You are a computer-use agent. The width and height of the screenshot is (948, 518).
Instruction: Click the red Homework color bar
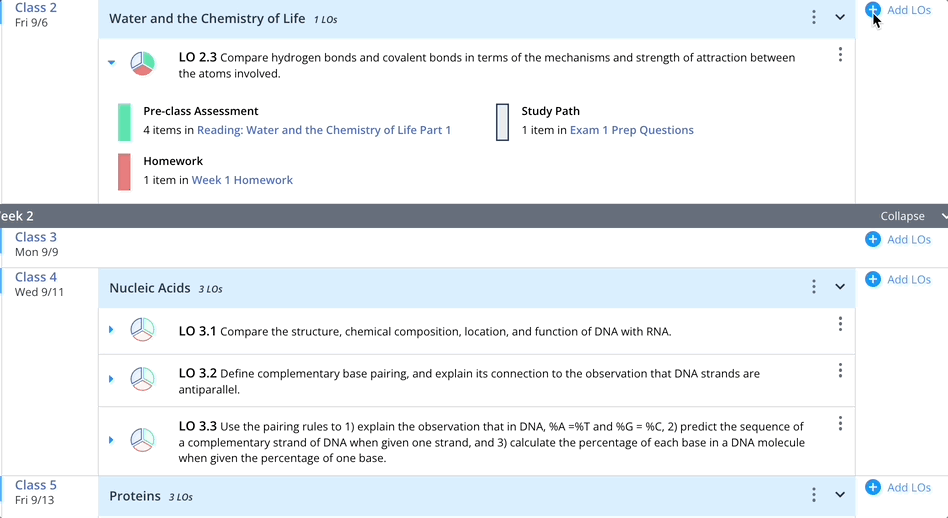point(124,171)
